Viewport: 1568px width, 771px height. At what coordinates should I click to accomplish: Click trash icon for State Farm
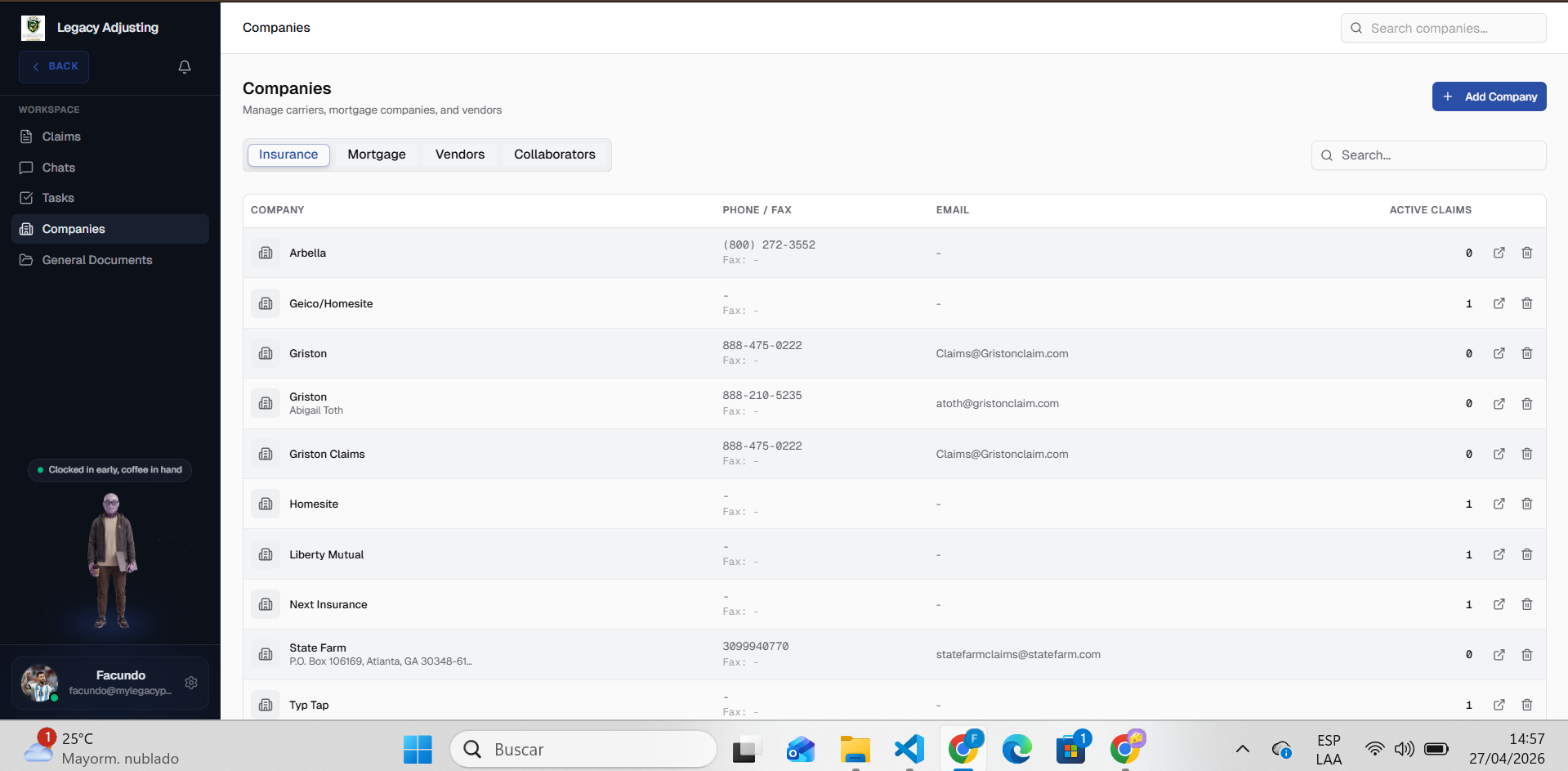pyautogui.click(x=1526, y=655)
